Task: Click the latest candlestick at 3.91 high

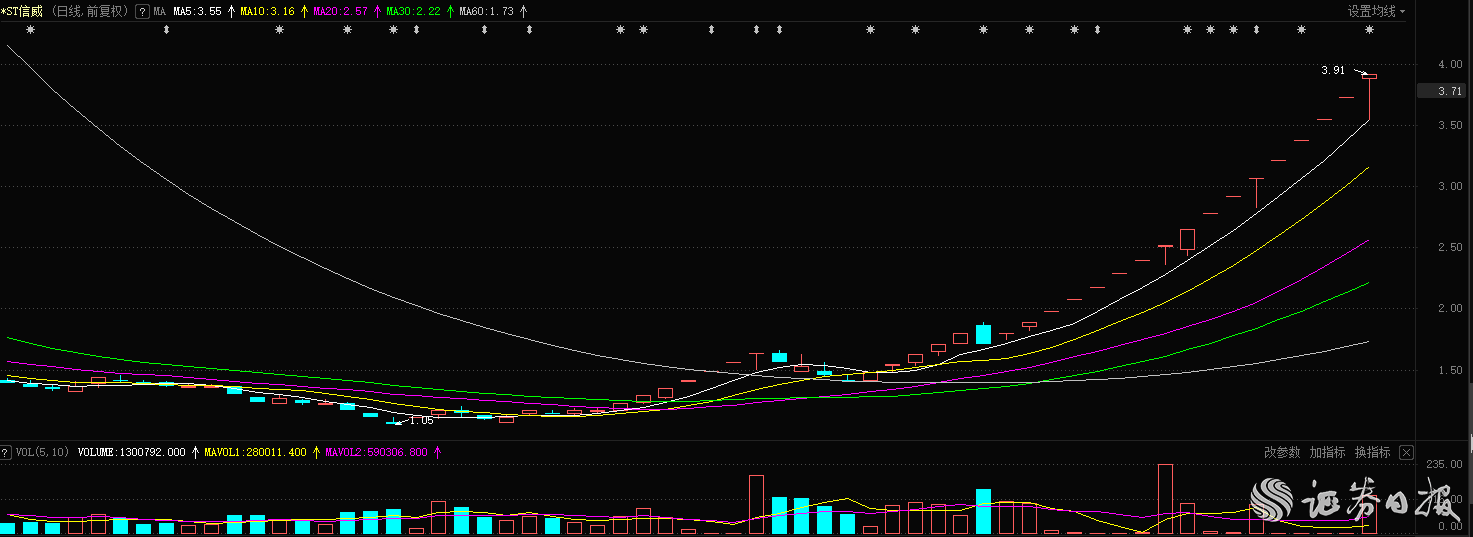Action: click(1369, 76)
